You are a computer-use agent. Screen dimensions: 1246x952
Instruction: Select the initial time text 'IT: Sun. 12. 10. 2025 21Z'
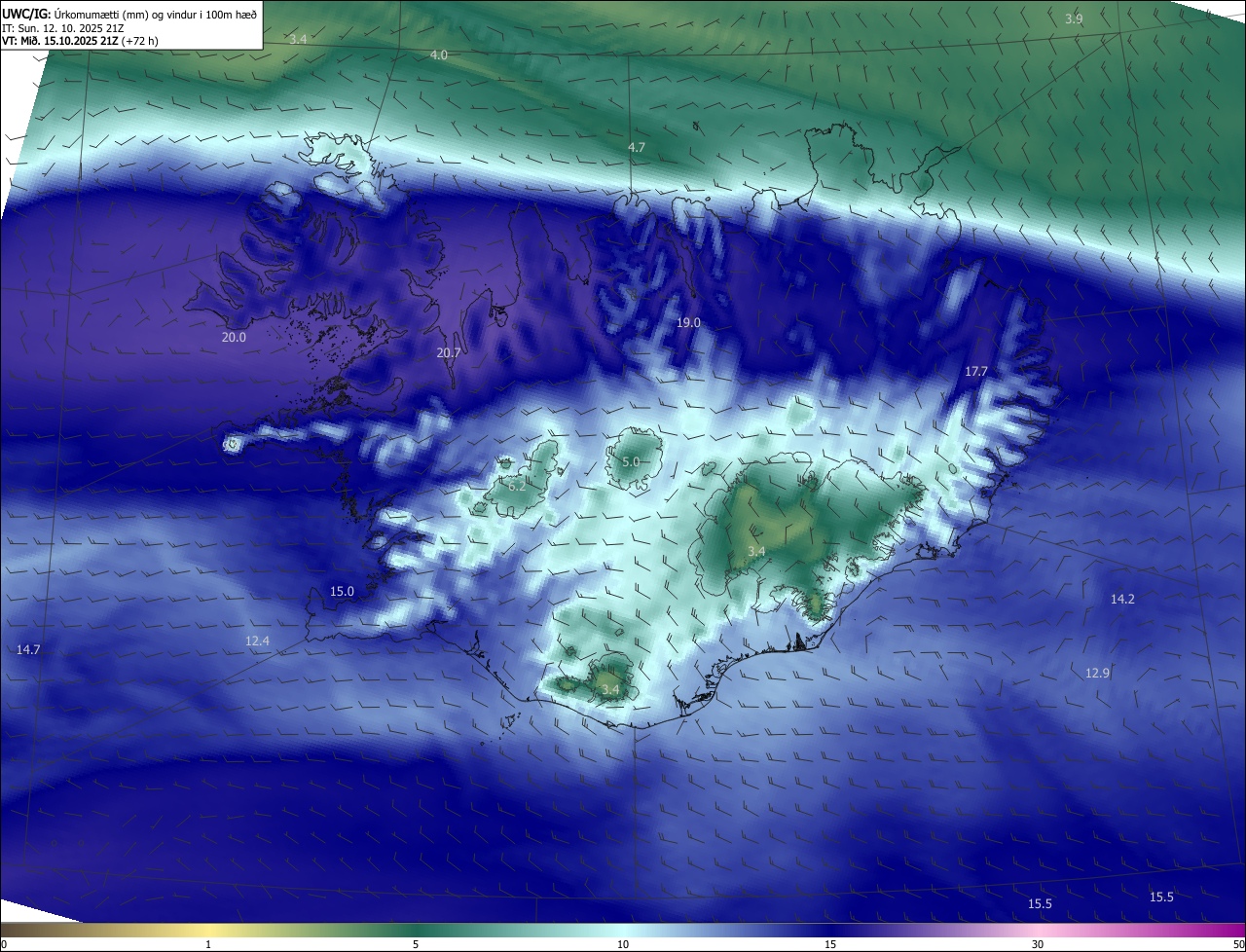64,28
